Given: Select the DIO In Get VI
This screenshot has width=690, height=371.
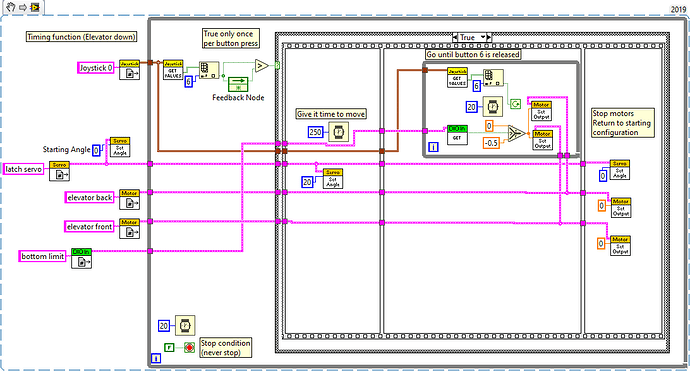Looking at the screenshot, I should point(457,135).
